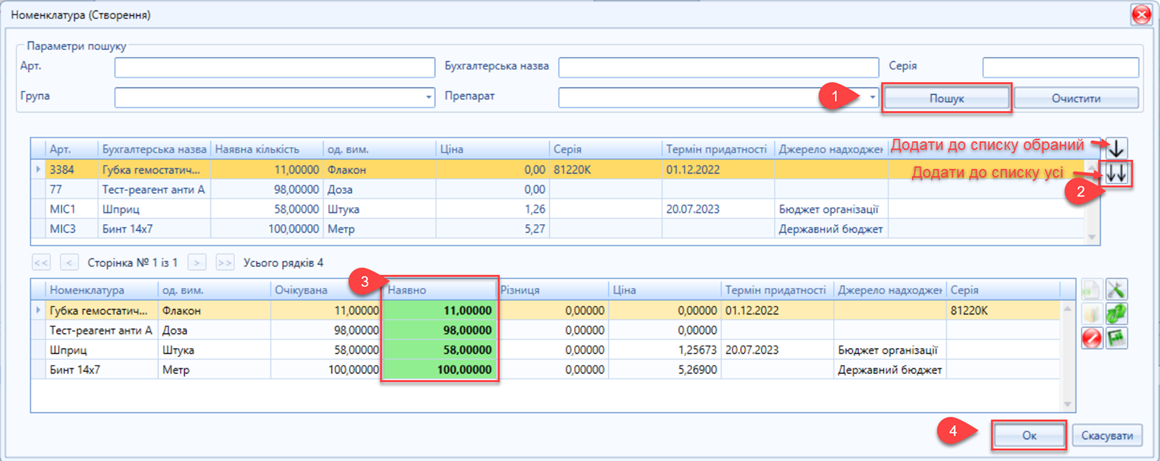Go to the next page (>)
Viewport: 1160px width, 461px height.
pyautogui.click(x=197, y=262)
